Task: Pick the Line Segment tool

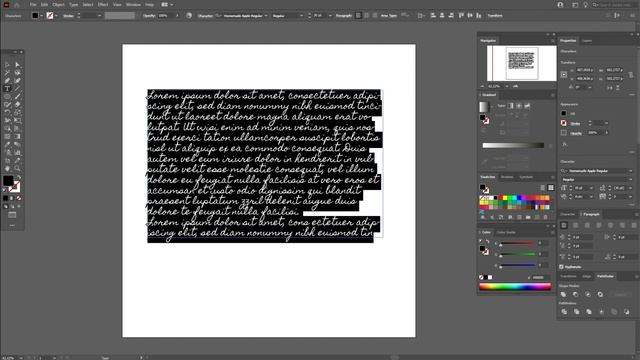Action: [x=17, y=89]
